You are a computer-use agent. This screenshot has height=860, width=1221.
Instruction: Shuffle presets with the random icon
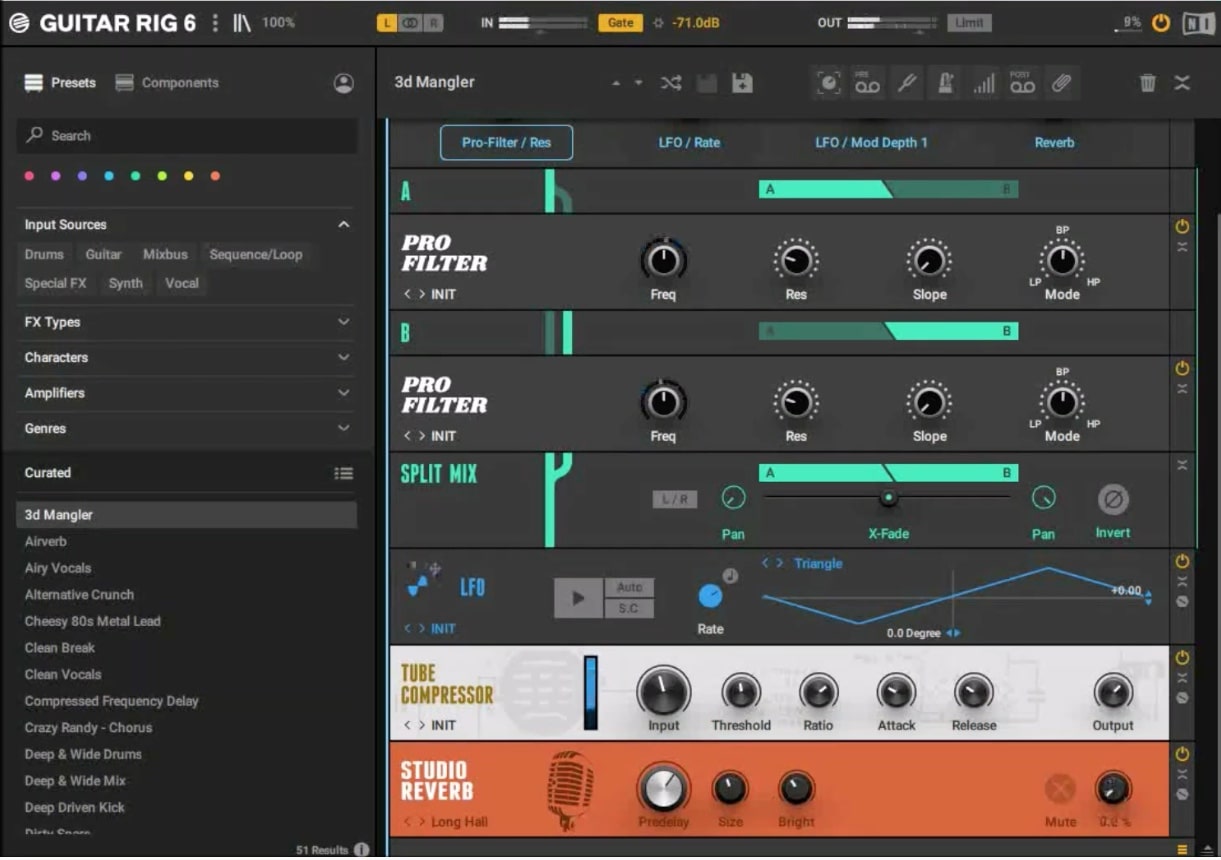click(671, 83)
